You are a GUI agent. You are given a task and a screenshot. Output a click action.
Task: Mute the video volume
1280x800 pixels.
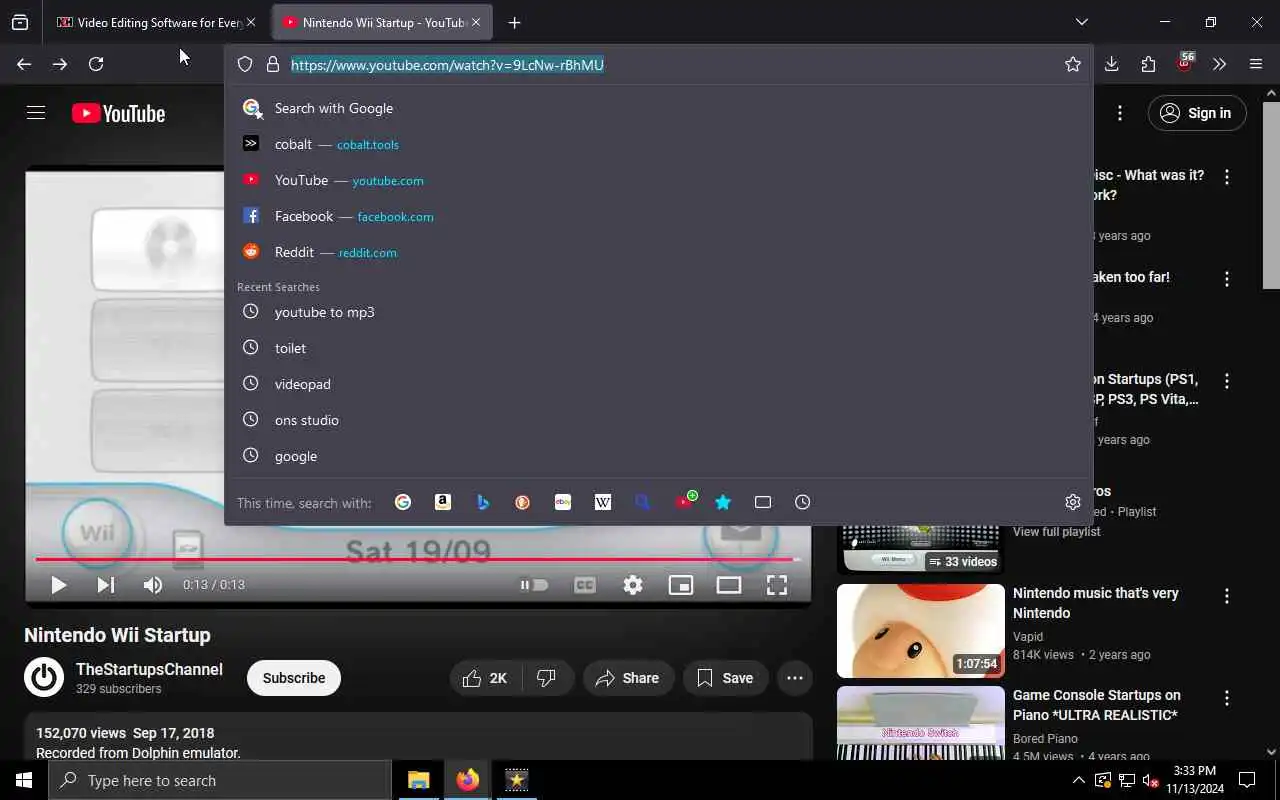pos(153,585)
